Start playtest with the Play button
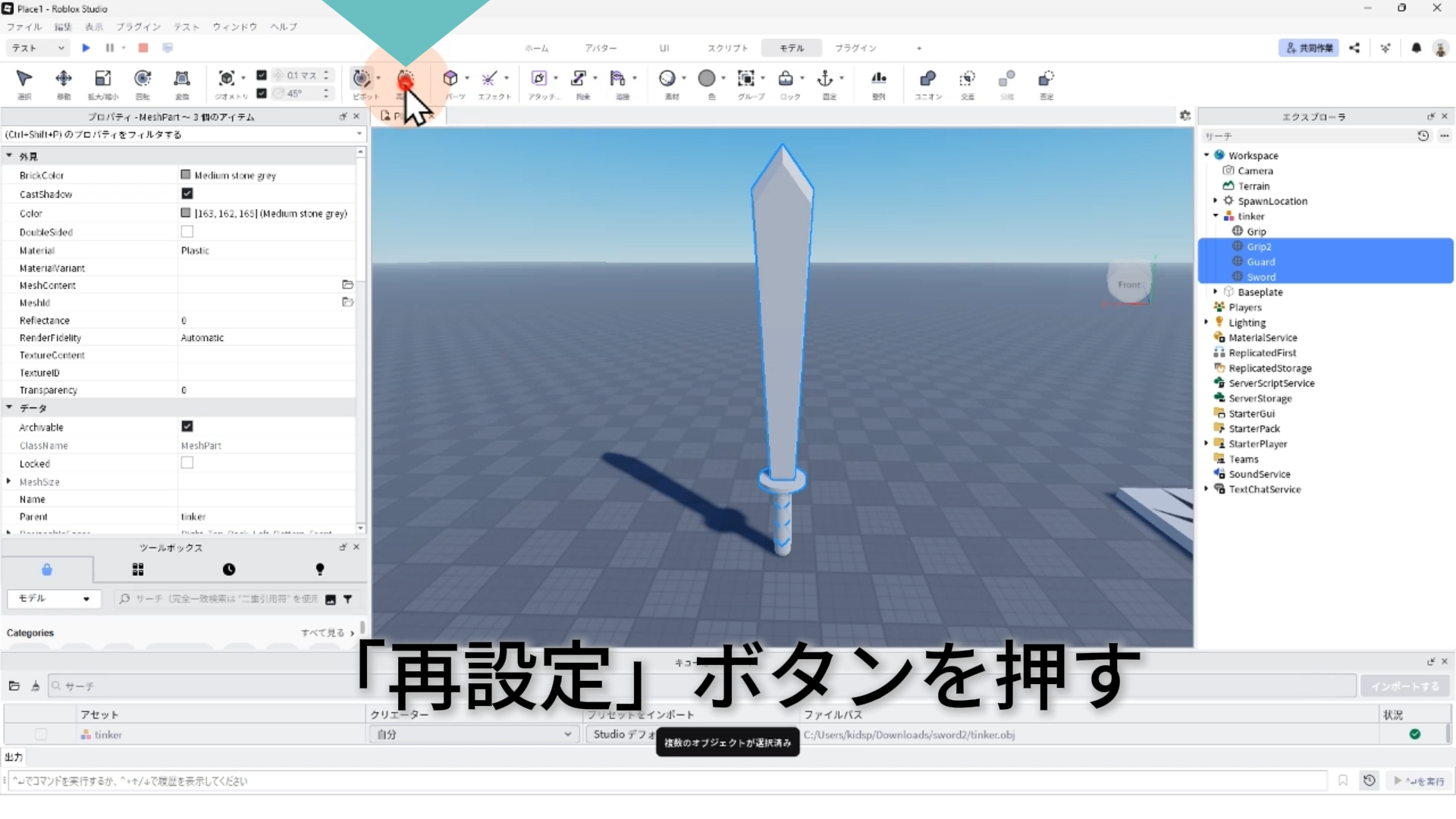Screen dimensions: 1456x819 86,48
